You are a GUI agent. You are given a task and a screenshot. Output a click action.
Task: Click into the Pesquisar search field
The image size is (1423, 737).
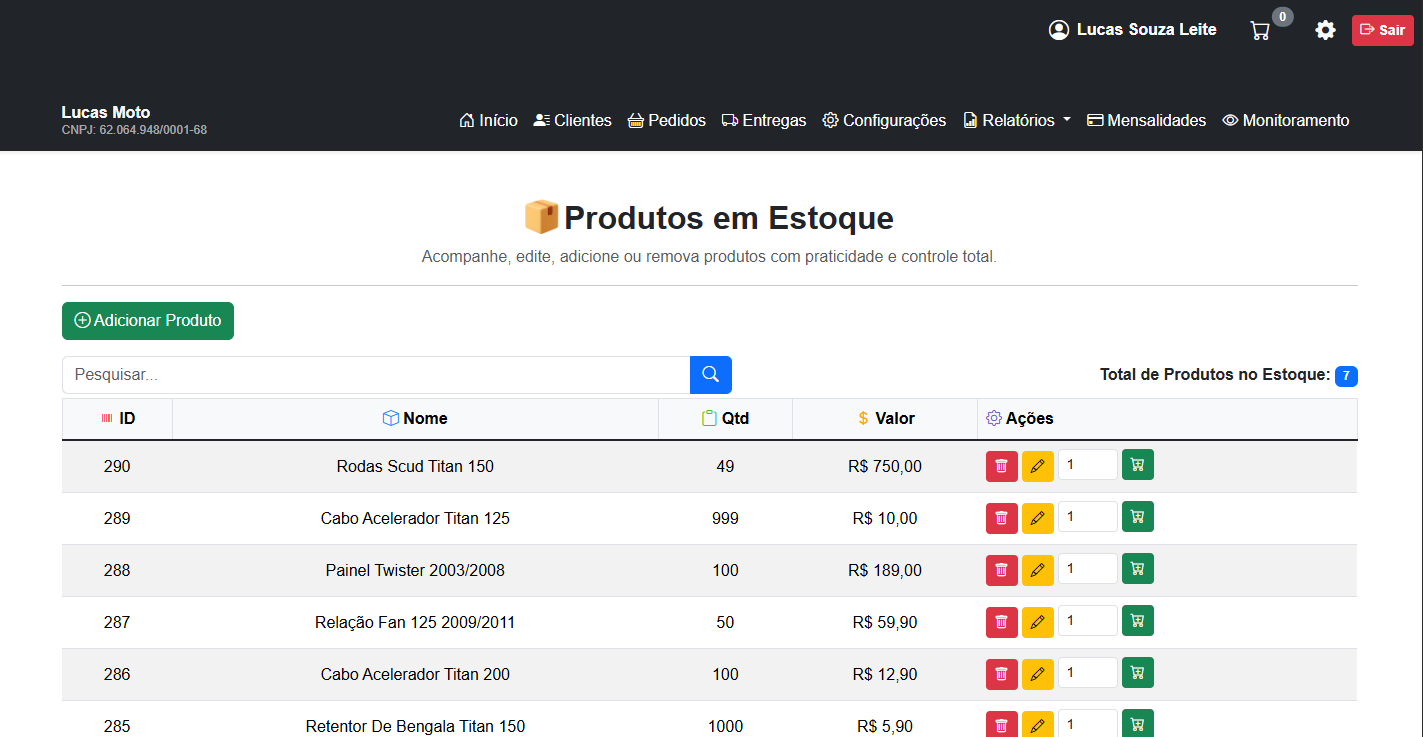(370, 374)
